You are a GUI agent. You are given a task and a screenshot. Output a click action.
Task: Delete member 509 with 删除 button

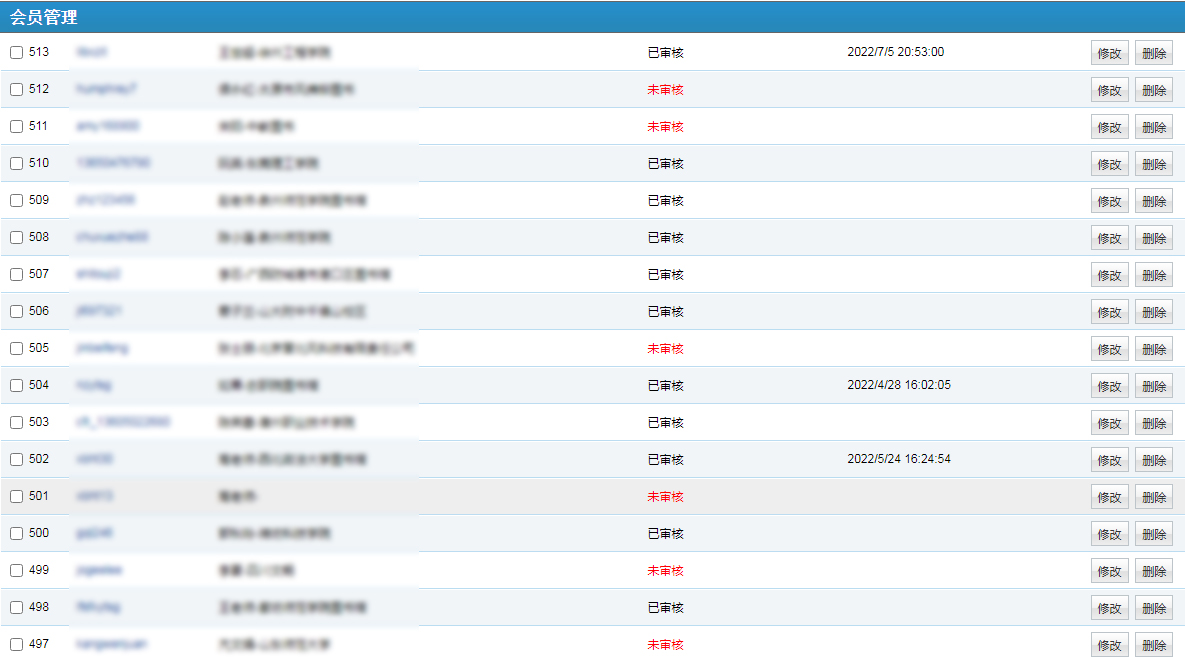point(1153,201)
